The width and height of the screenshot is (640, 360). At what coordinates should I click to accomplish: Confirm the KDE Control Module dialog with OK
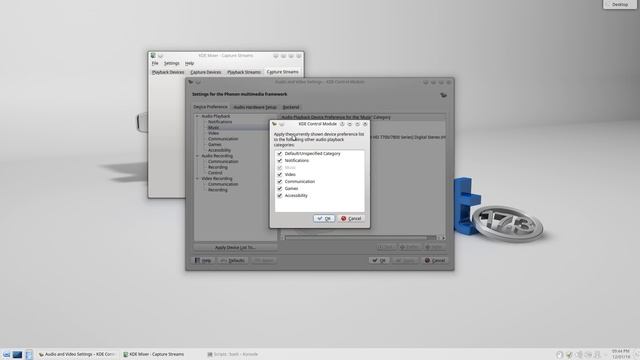point(324,218)
